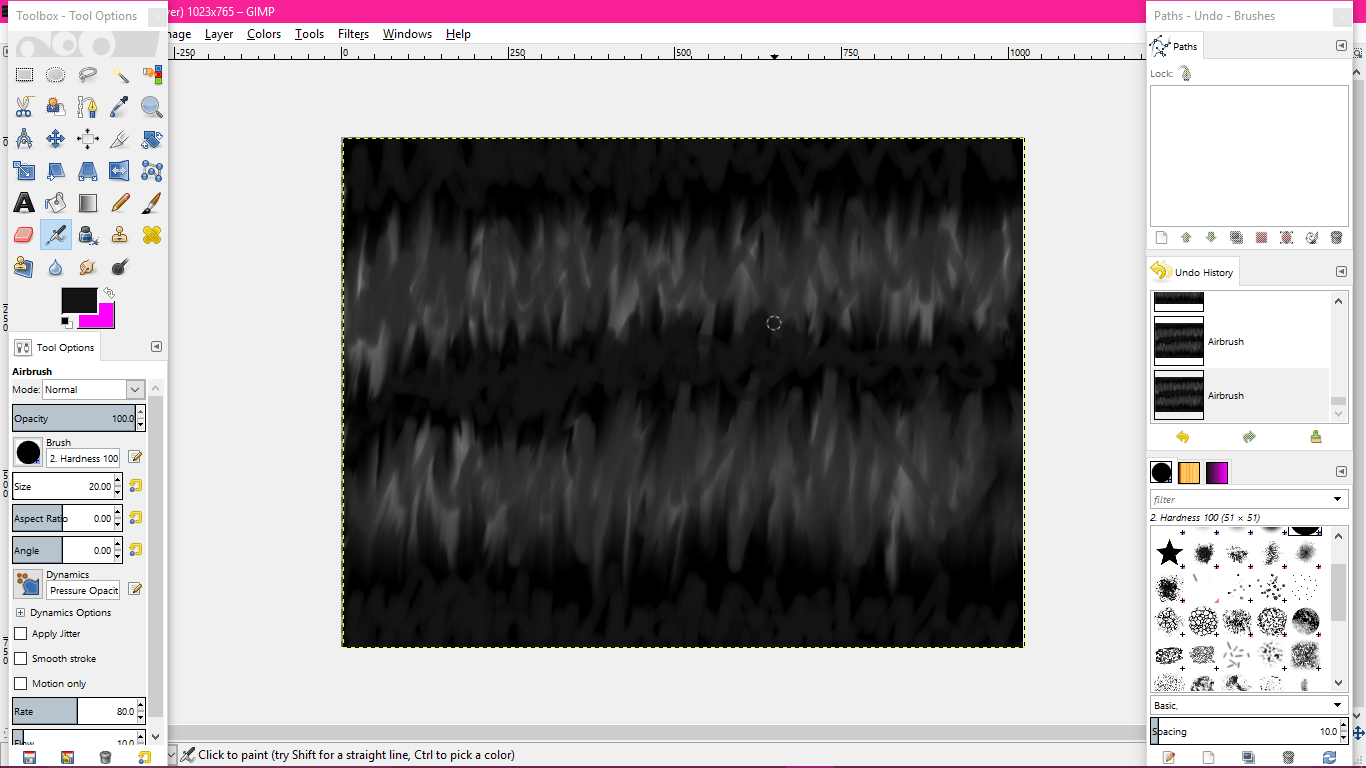Select the Zoom magnifier tool
This screenshot has height=768, width=1366.
tap(151, 107)
